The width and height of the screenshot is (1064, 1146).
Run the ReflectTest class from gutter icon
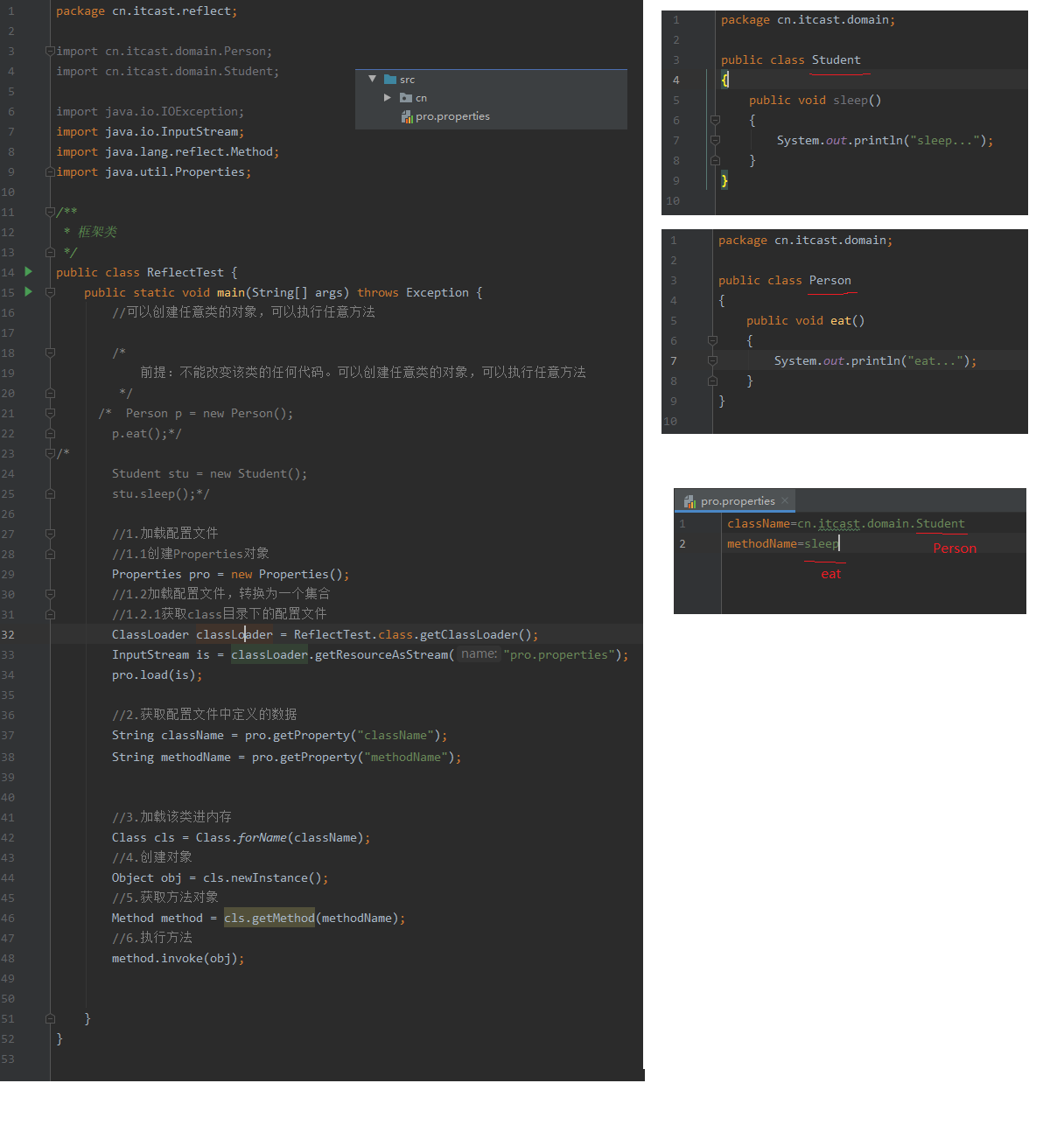point(28,272)
